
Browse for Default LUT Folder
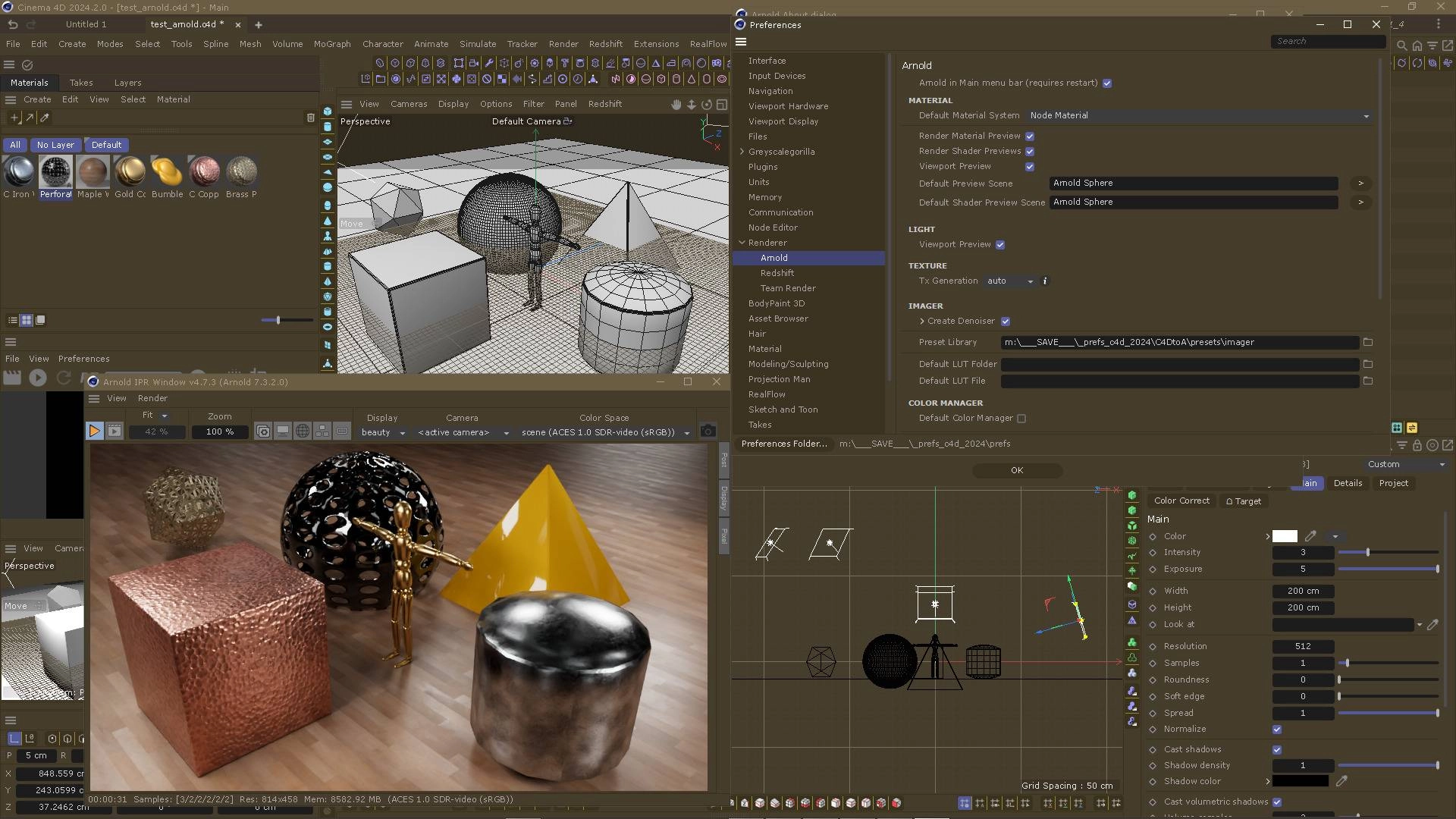[x=1368, y=364]
